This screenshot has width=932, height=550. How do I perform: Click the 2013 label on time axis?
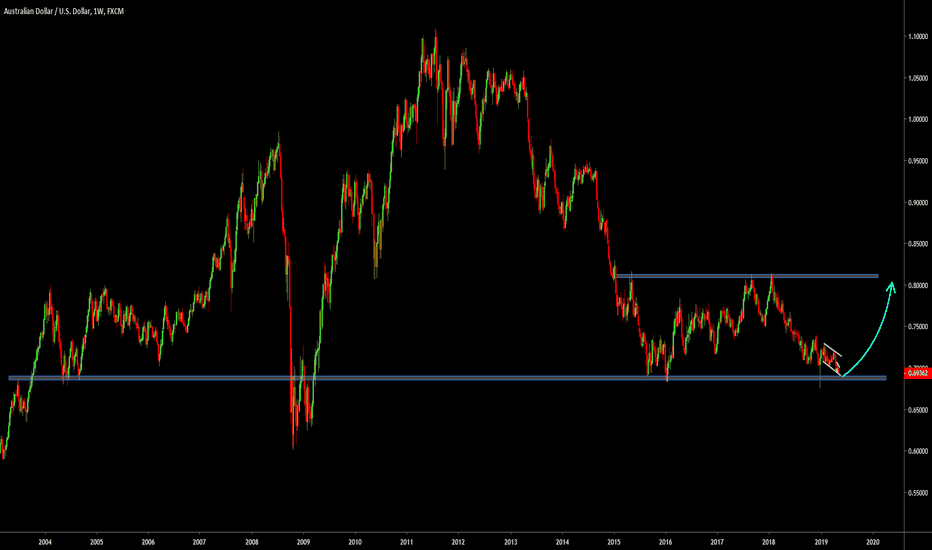pyautogui.click(x=511, y=542)
